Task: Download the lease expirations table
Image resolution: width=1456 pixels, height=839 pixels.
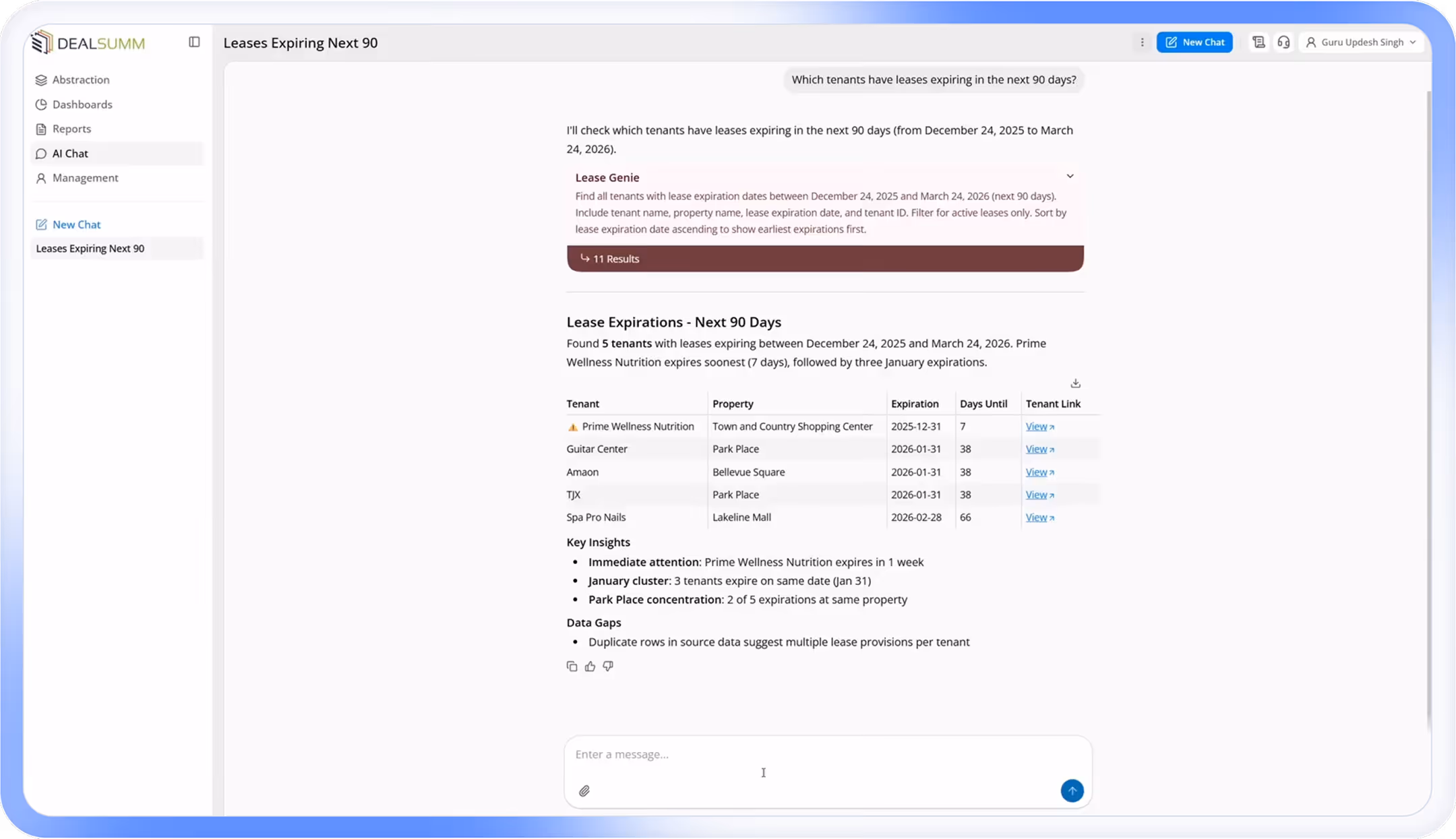Action: click(x=1075, y=383)
